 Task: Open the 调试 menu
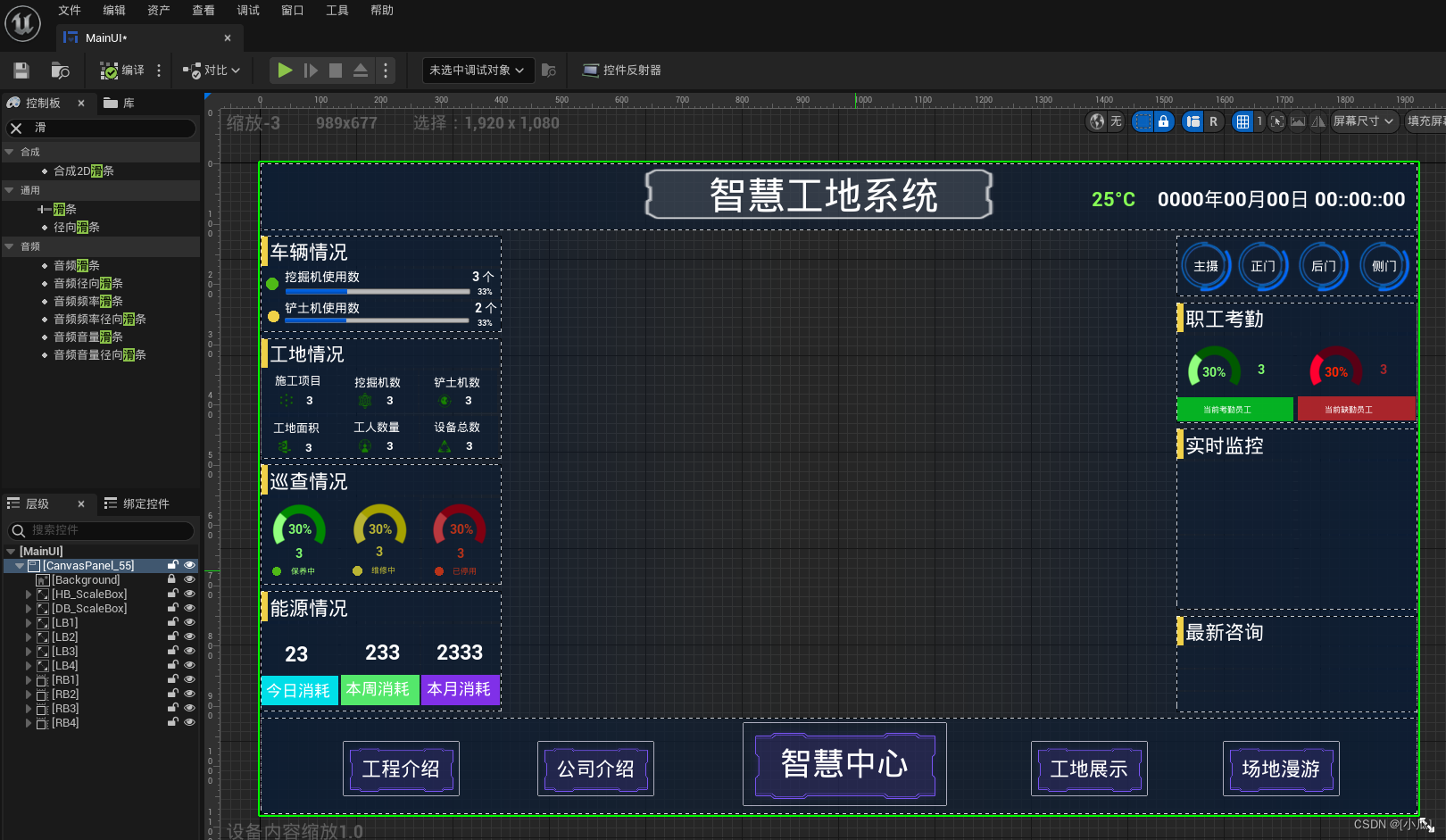(x=248, y=11)
